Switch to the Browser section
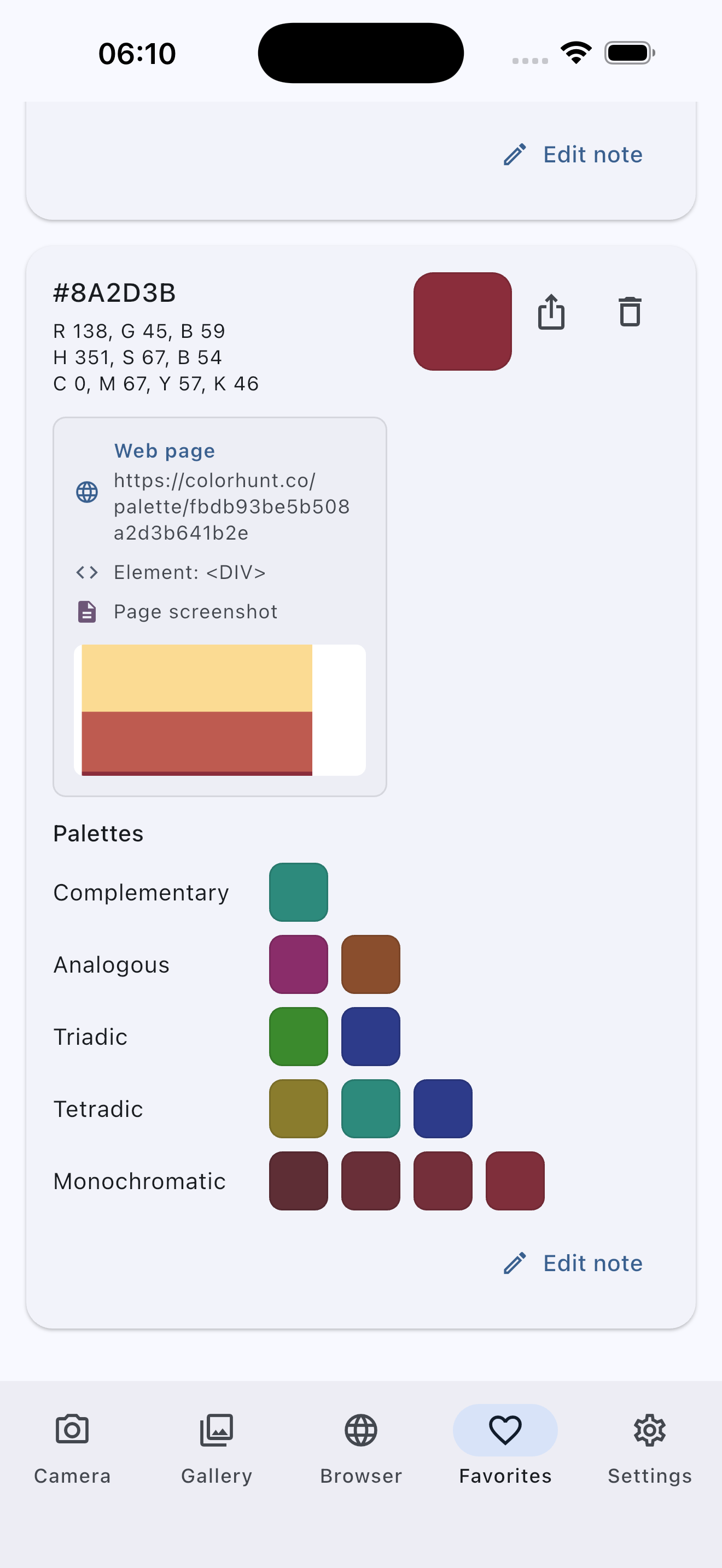The height and width of the screenshot is (1568, 722). (360, 1430)
